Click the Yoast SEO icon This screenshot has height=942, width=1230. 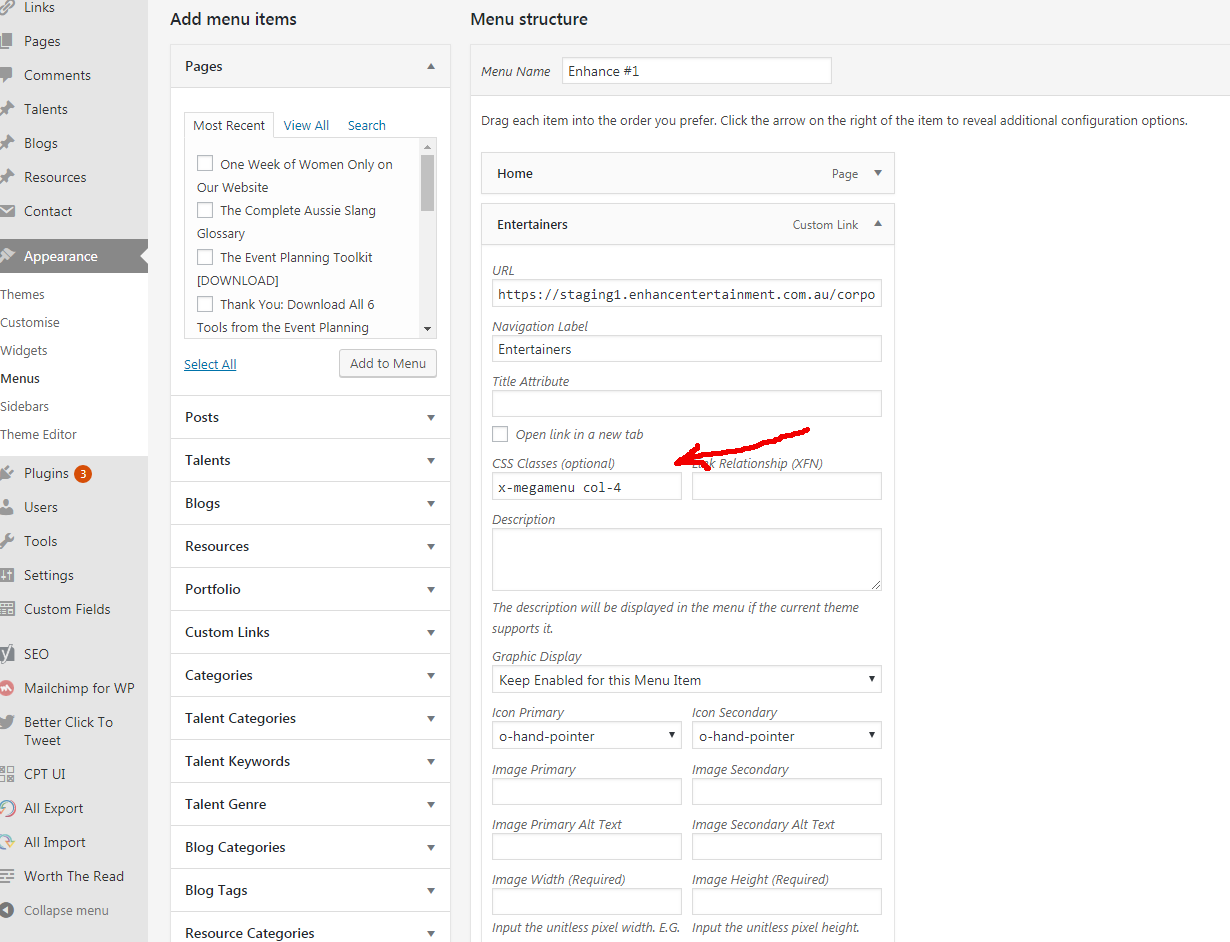tap(7, 654)
